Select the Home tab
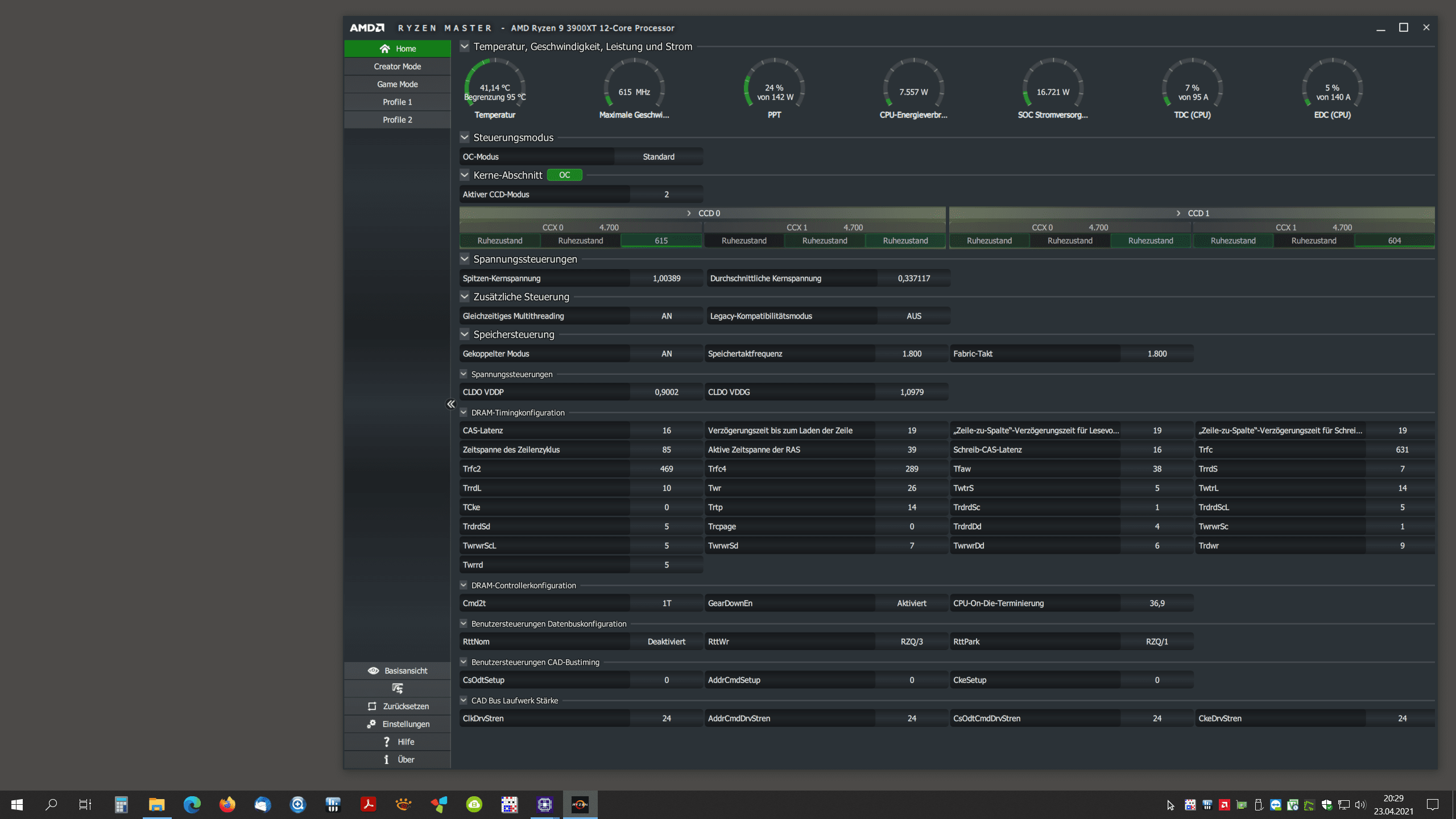Image resolution: width=1456 pixels, height=819 pixels. click(x=398, y=48)
